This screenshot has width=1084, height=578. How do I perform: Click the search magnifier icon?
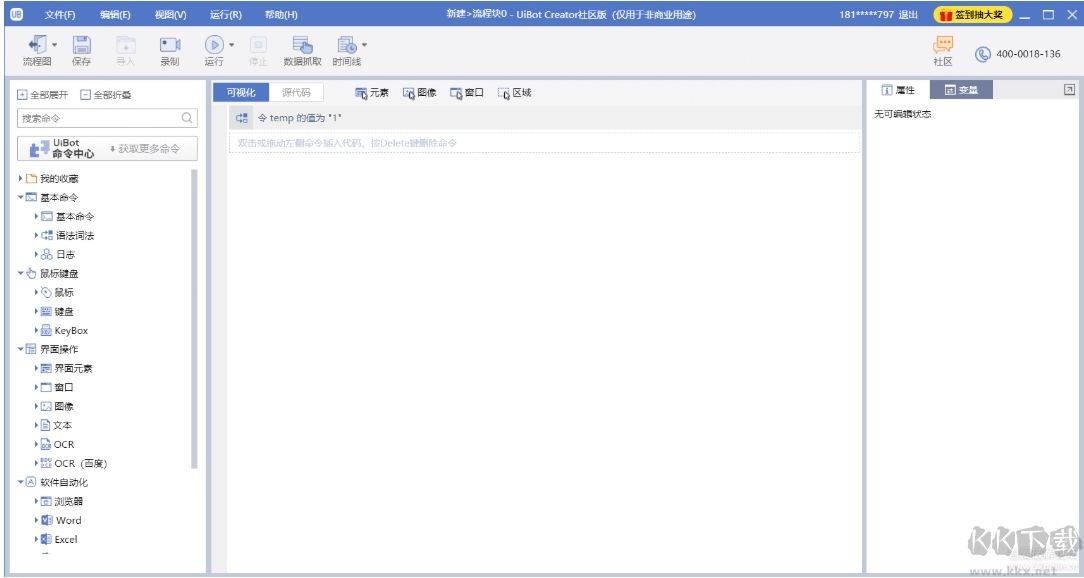pos(187,118)
